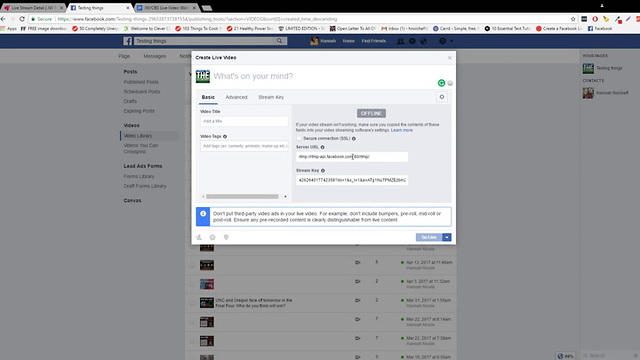This screenshot has width=640, height=360.
Task: Click the page profile image beside What's on your mind
Action: 203,76
